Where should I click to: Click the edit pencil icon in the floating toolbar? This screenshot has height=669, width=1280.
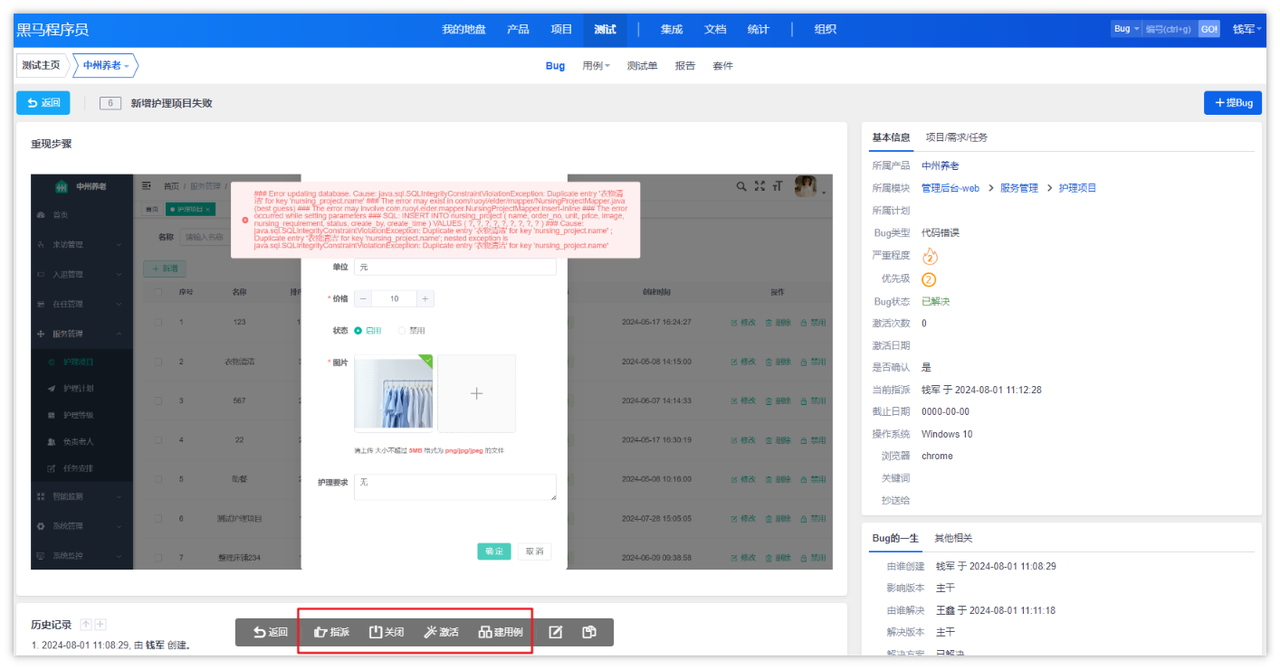tap(556, 632)
